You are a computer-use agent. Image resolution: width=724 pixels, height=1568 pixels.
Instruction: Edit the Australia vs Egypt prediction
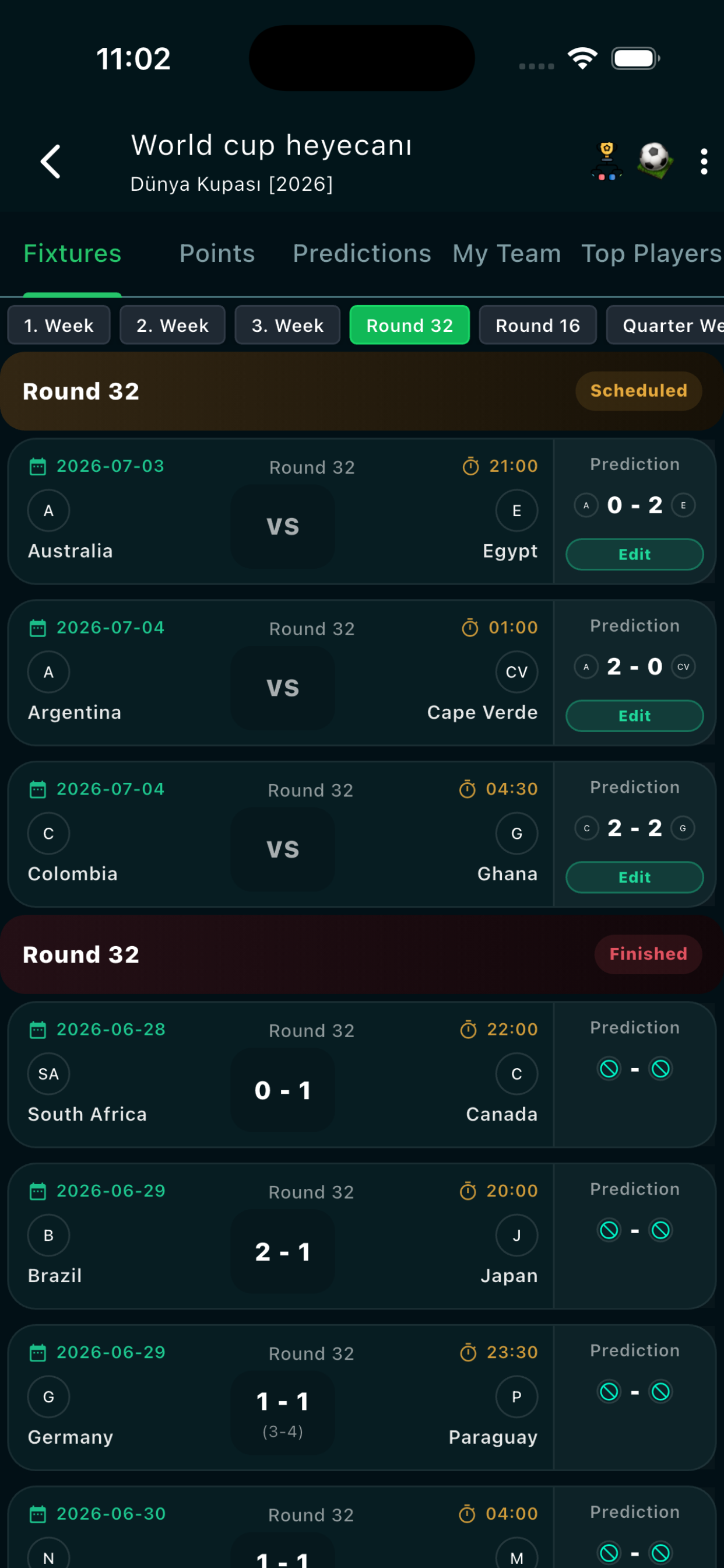point(635,555)
